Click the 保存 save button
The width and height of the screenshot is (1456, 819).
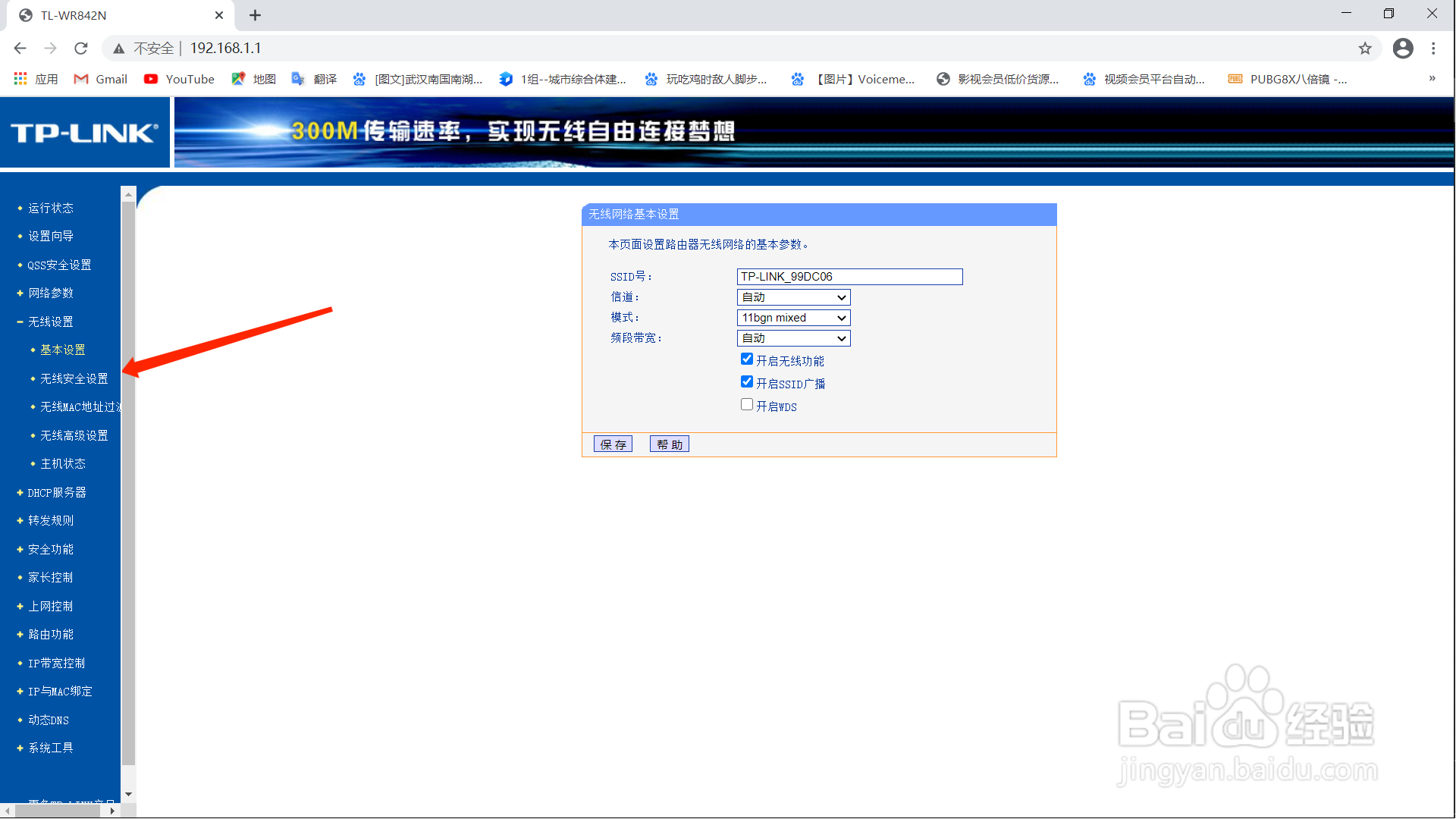pos(613,444)
